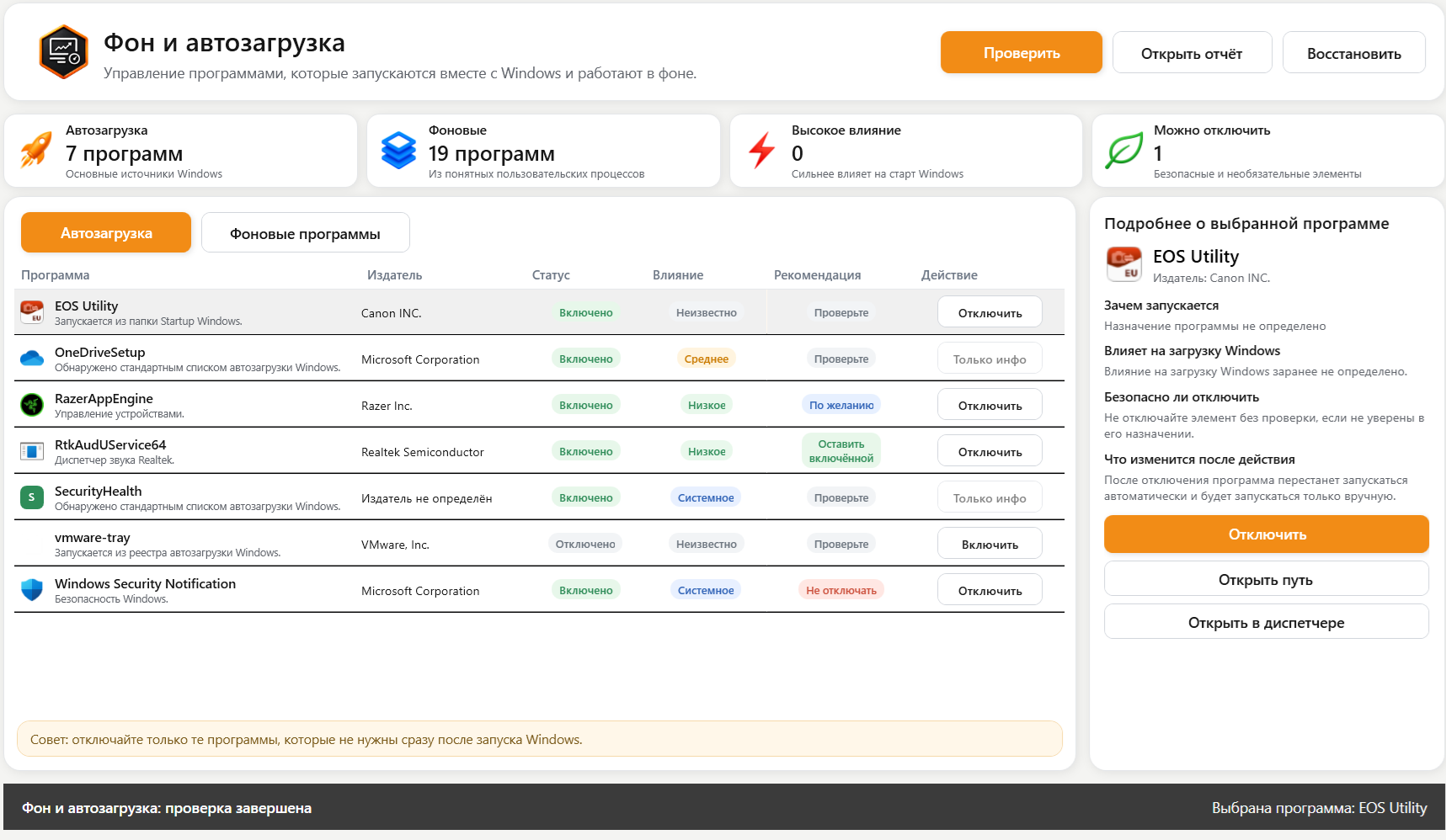Click the Среднее impact badge of OneDriveSetup
This screenshot has width=1446, height=840.
click(x=707, y=359)
